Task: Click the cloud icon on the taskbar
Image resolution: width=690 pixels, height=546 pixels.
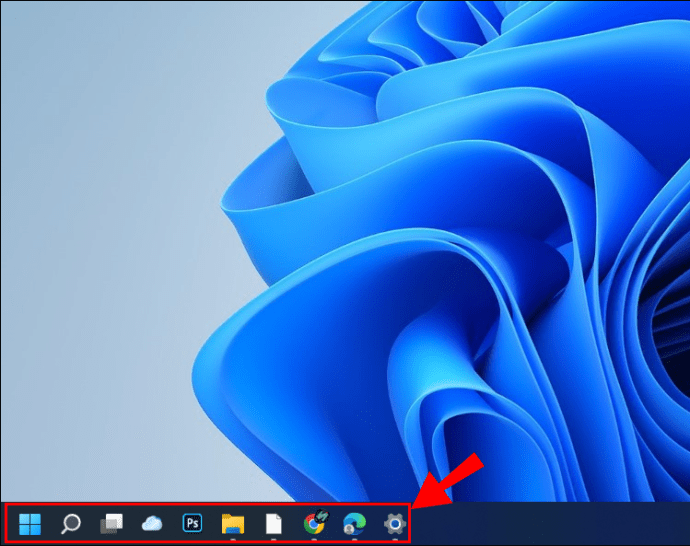Action: (x=152, y=523)
